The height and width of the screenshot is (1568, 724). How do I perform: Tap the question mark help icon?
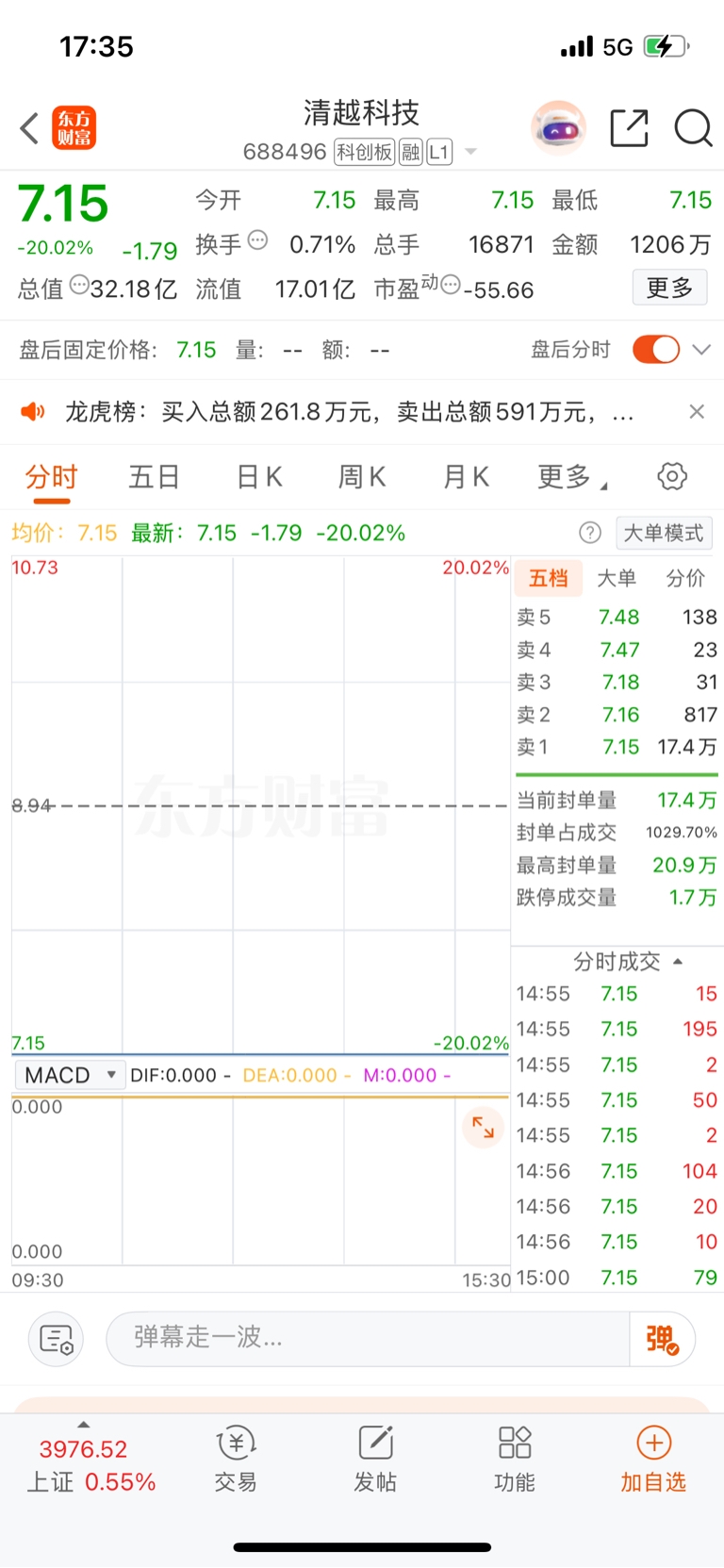pos(590,533)
